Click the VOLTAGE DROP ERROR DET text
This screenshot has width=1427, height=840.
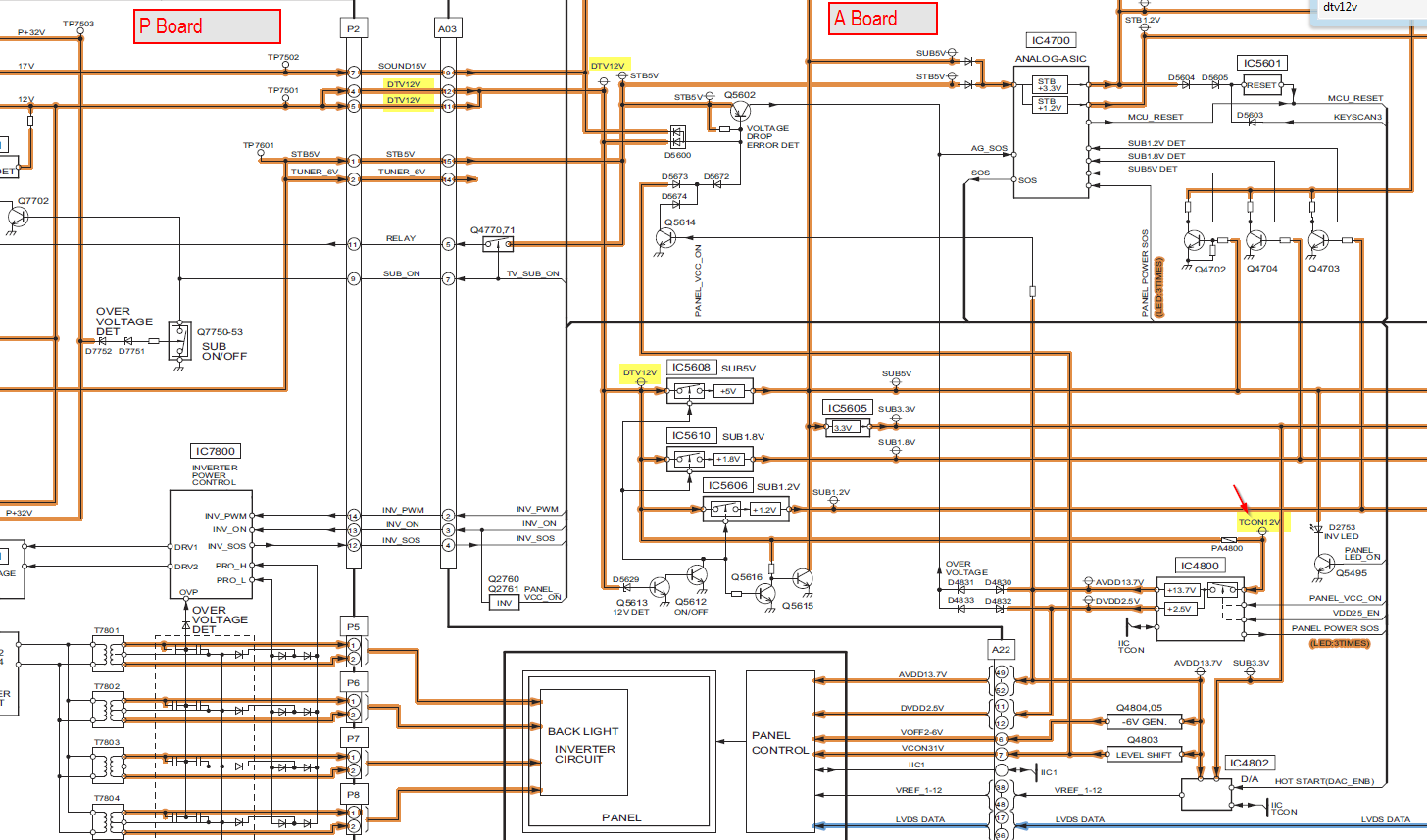pos(772,137)
